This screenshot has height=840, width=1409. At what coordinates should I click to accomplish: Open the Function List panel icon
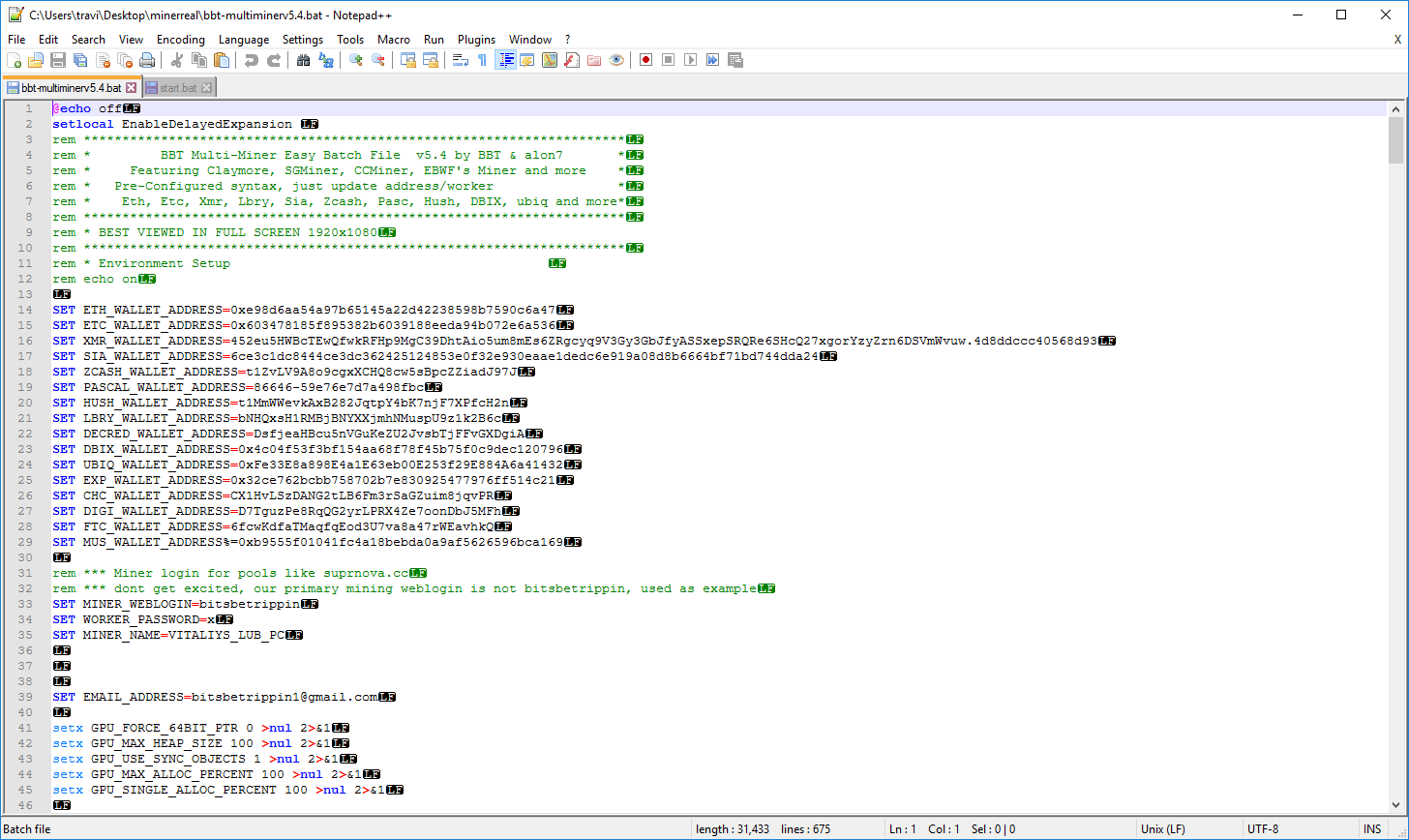point(571,60)
